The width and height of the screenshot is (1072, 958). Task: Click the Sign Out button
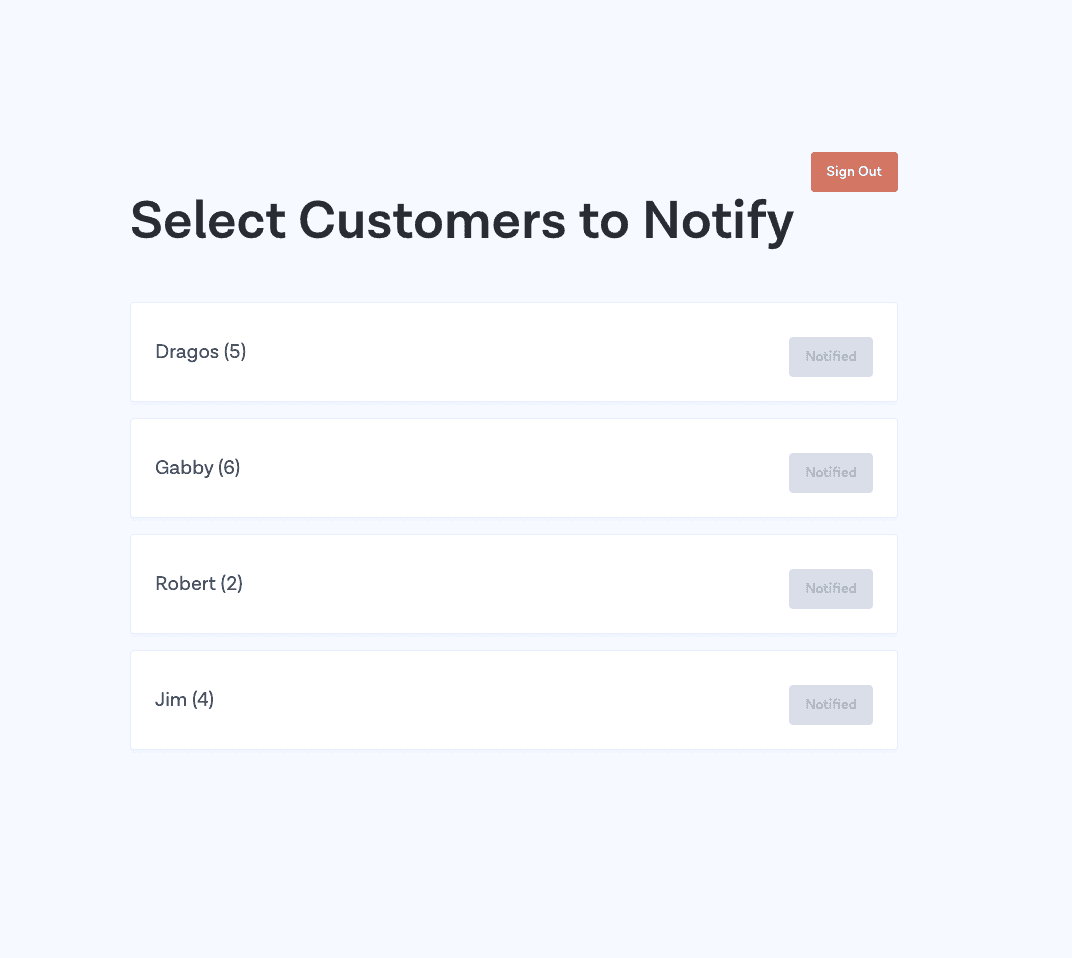(x=854, y=172)
